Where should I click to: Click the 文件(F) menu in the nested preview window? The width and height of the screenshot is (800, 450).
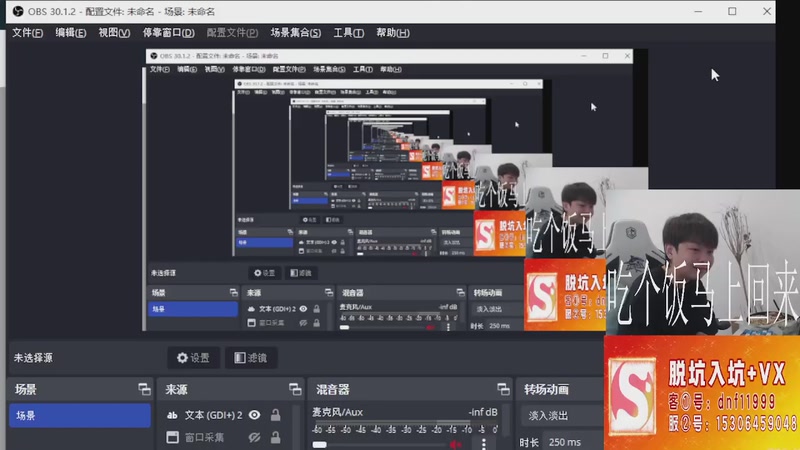pyautogui.click(x=160, y=69)
